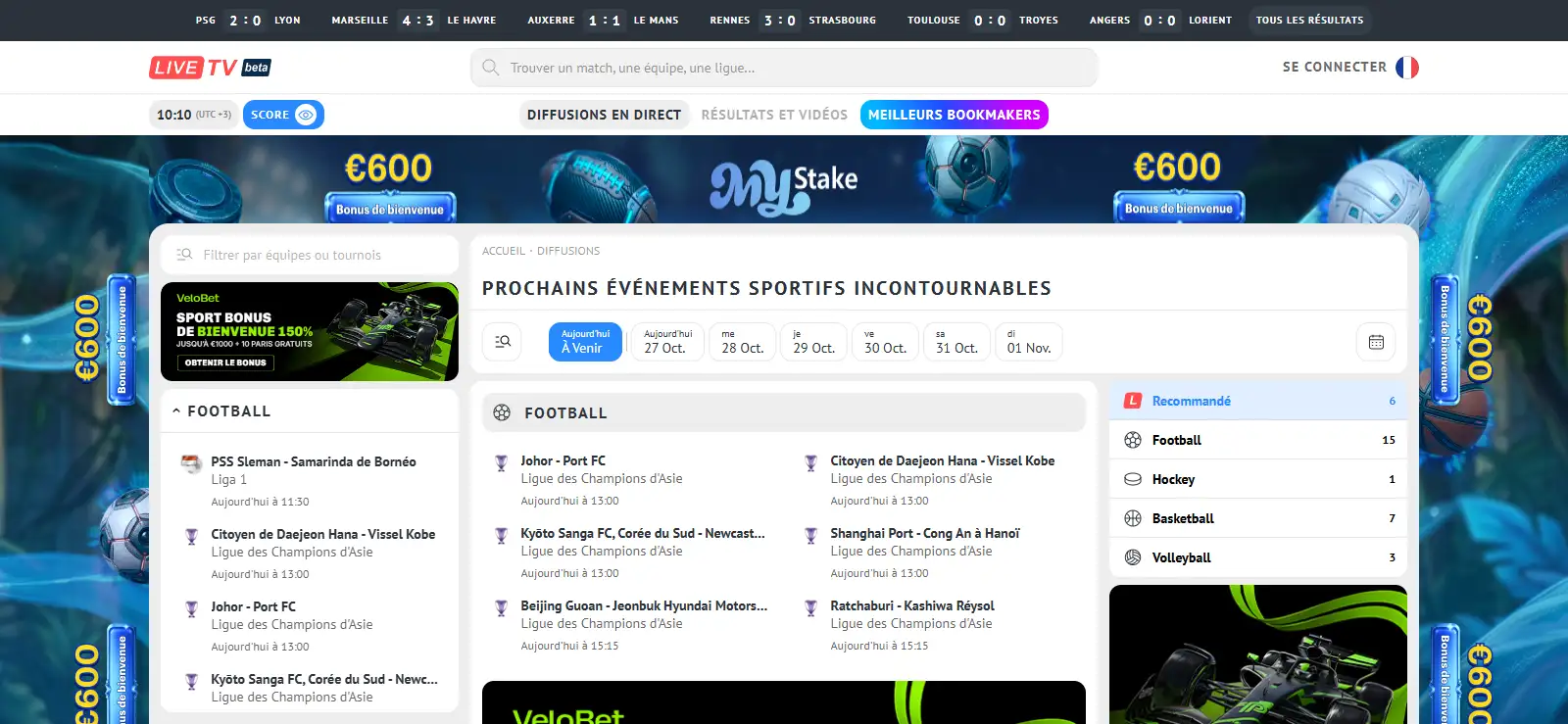
Task: Select the 01 Nov. date tab
Action: pos(1029,342)
